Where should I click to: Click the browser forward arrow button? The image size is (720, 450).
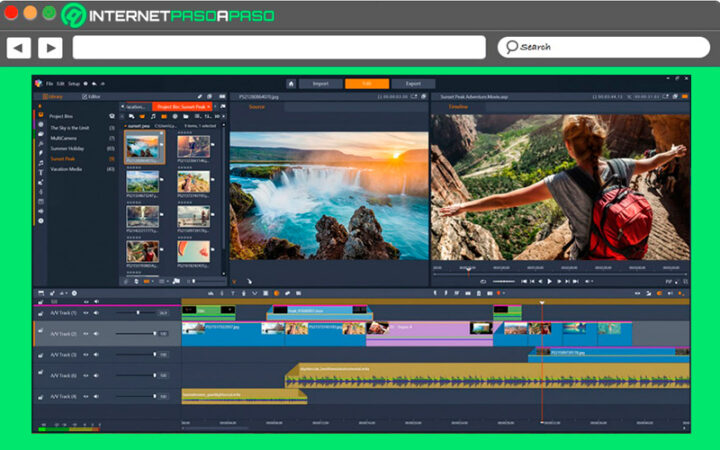coord(50,47)
